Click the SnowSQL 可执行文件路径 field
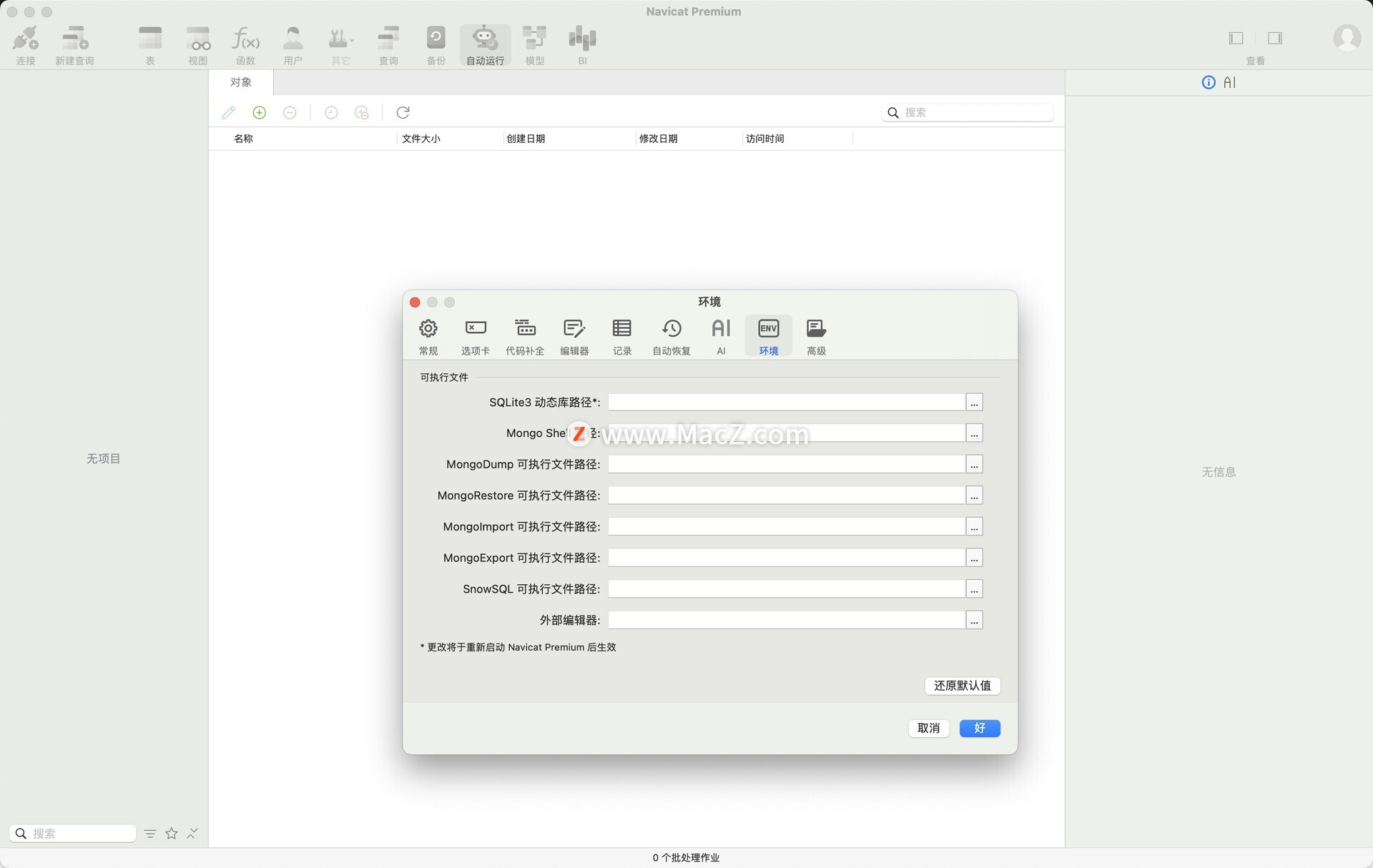Viewport: 1373px width, 868px height. click(x=787, y=589)
